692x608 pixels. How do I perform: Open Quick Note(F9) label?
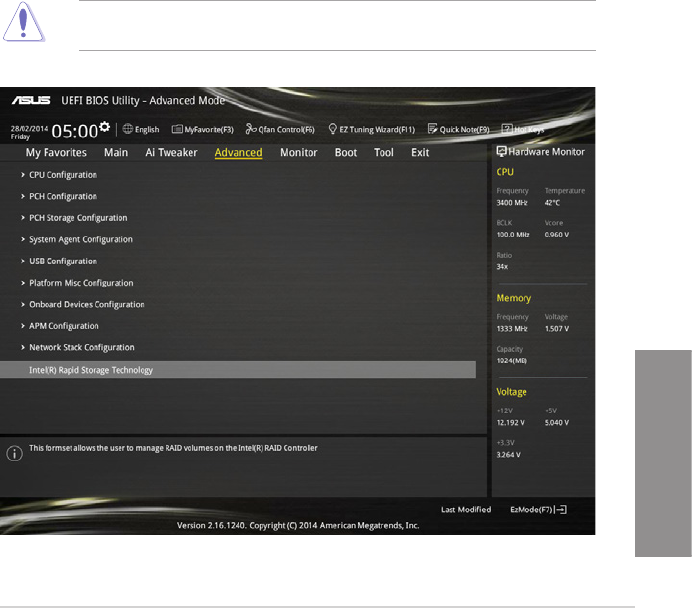coord(464,129)
